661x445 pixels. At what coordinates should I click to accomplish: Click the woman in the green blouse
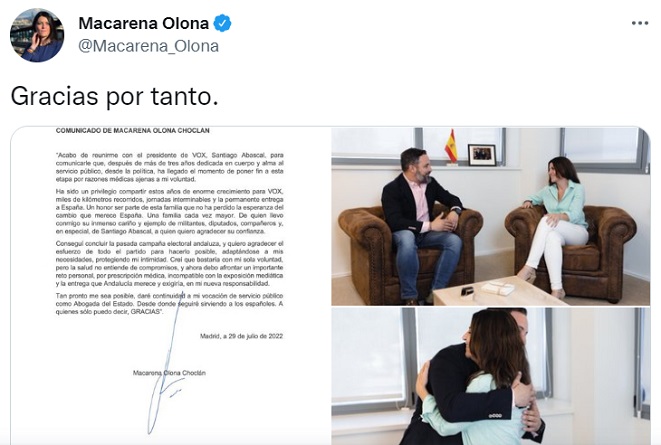click(555, 225)
